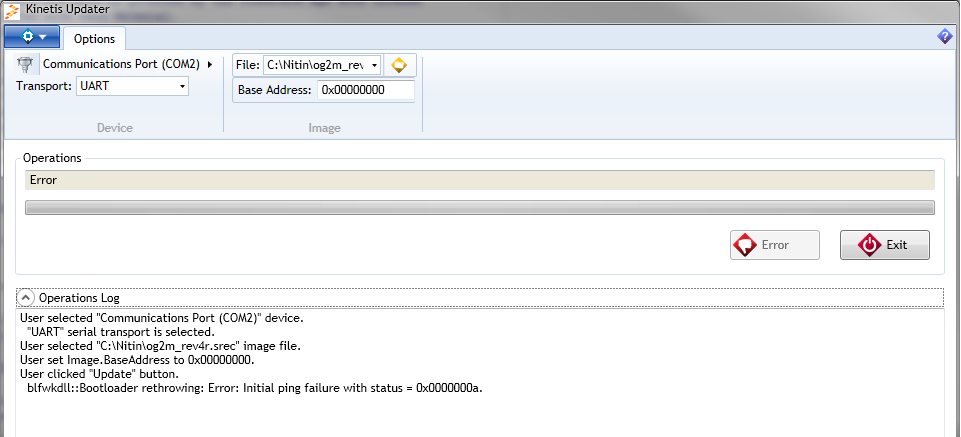This screenshot has height=437, width=961.
Task: Collapse the Operations Log expander
Action: pos(25,298)
